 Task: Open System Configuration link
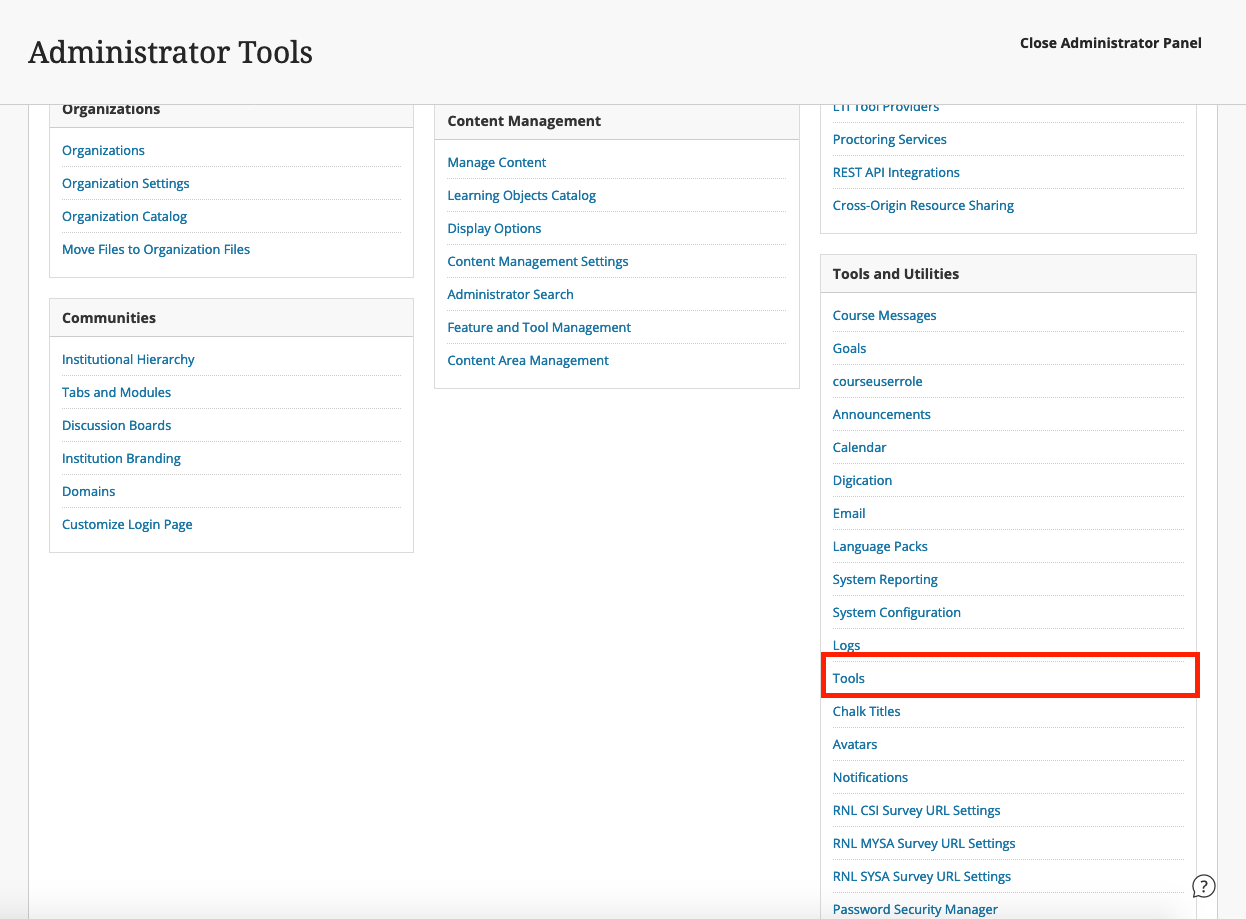click(x=896, y=612)
